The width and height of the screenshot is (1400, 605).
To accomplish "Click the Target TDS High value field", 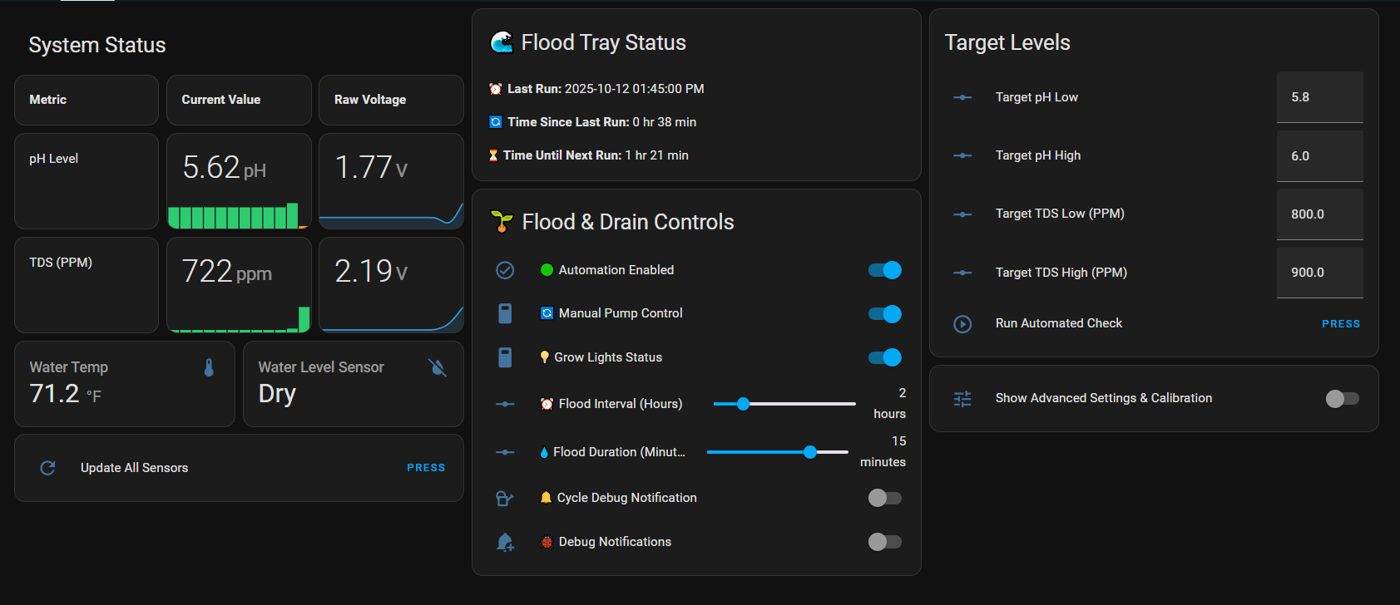I will coord(1320,272).
